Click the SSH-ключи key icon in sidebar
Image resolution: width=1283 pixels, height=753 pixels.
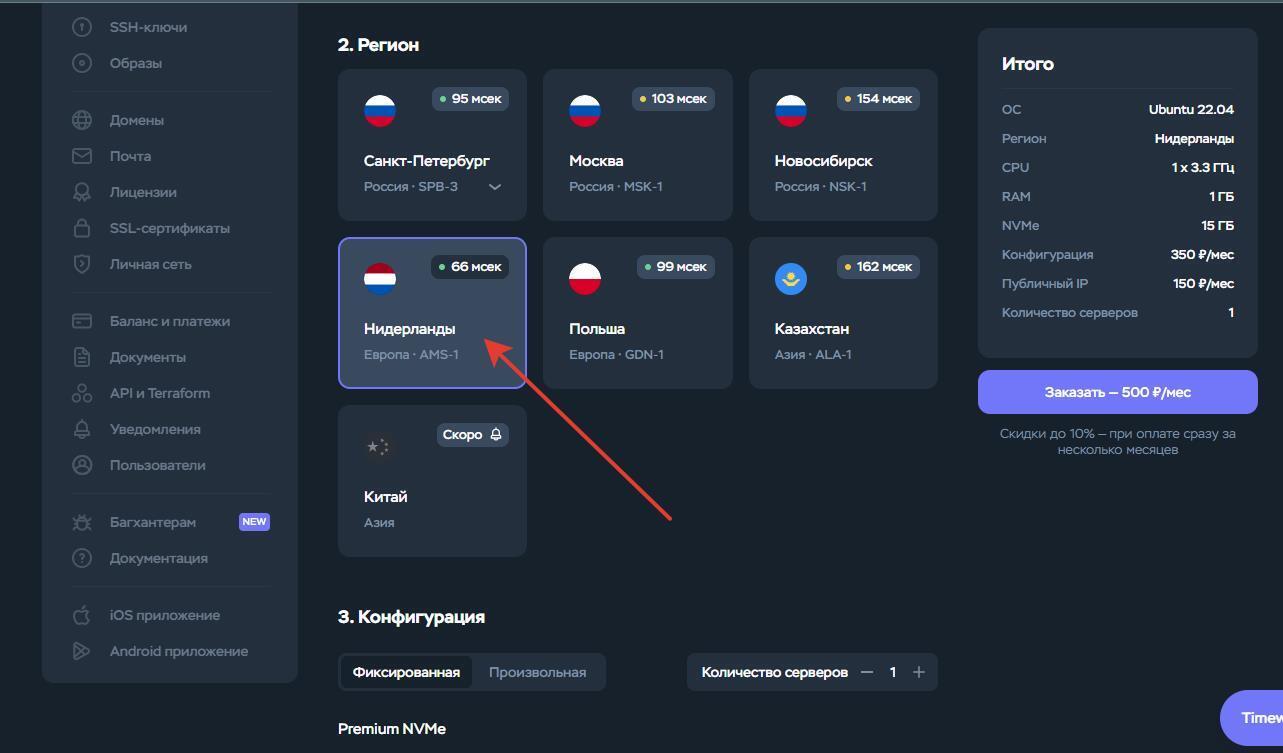point(81,27)
